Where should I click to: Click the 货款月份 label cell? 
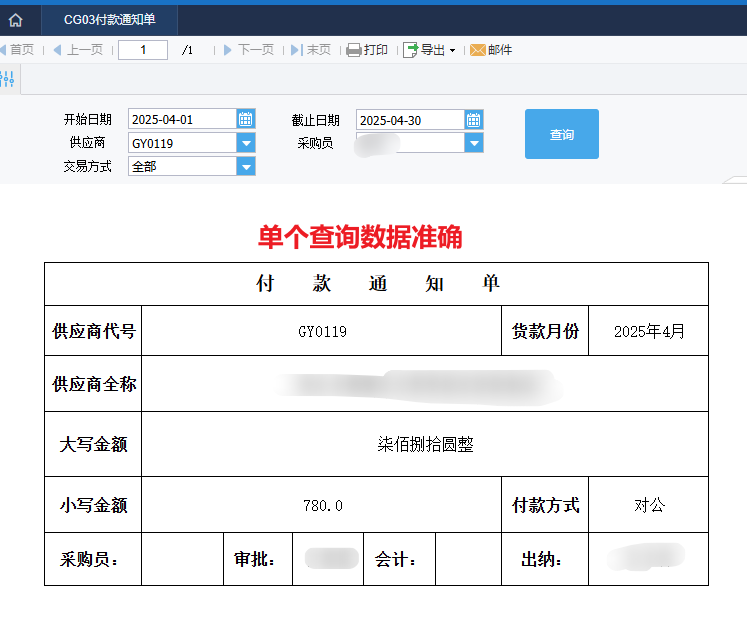pyautogui.click(x=545, y=331)
